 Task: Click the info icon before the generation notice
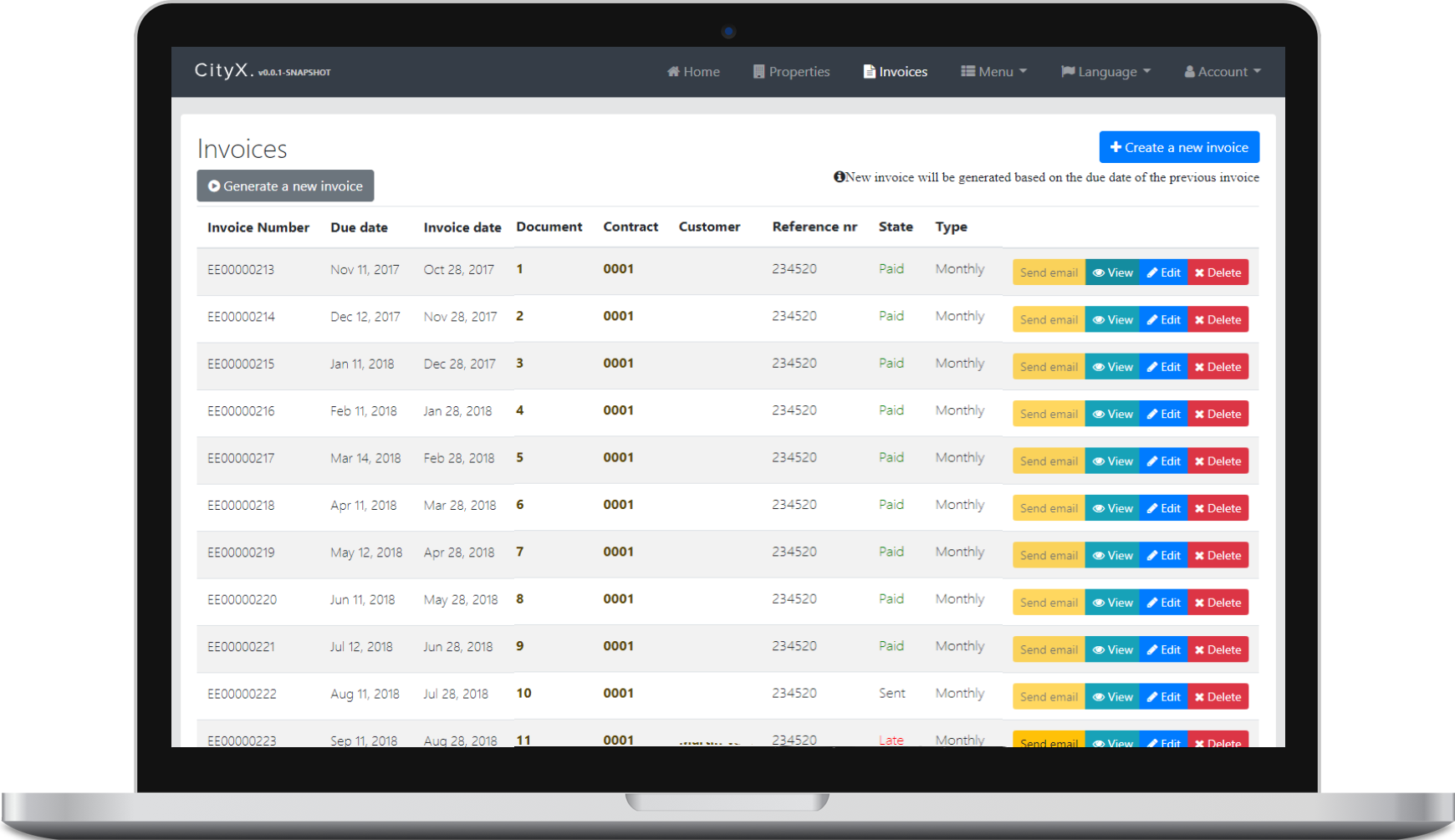pos(838,177)
